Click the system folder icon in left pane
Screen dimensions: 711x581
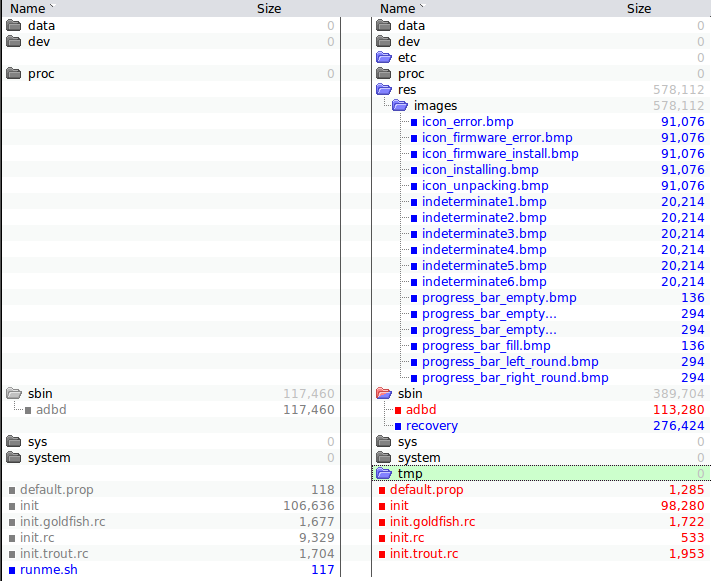point(14,458)
